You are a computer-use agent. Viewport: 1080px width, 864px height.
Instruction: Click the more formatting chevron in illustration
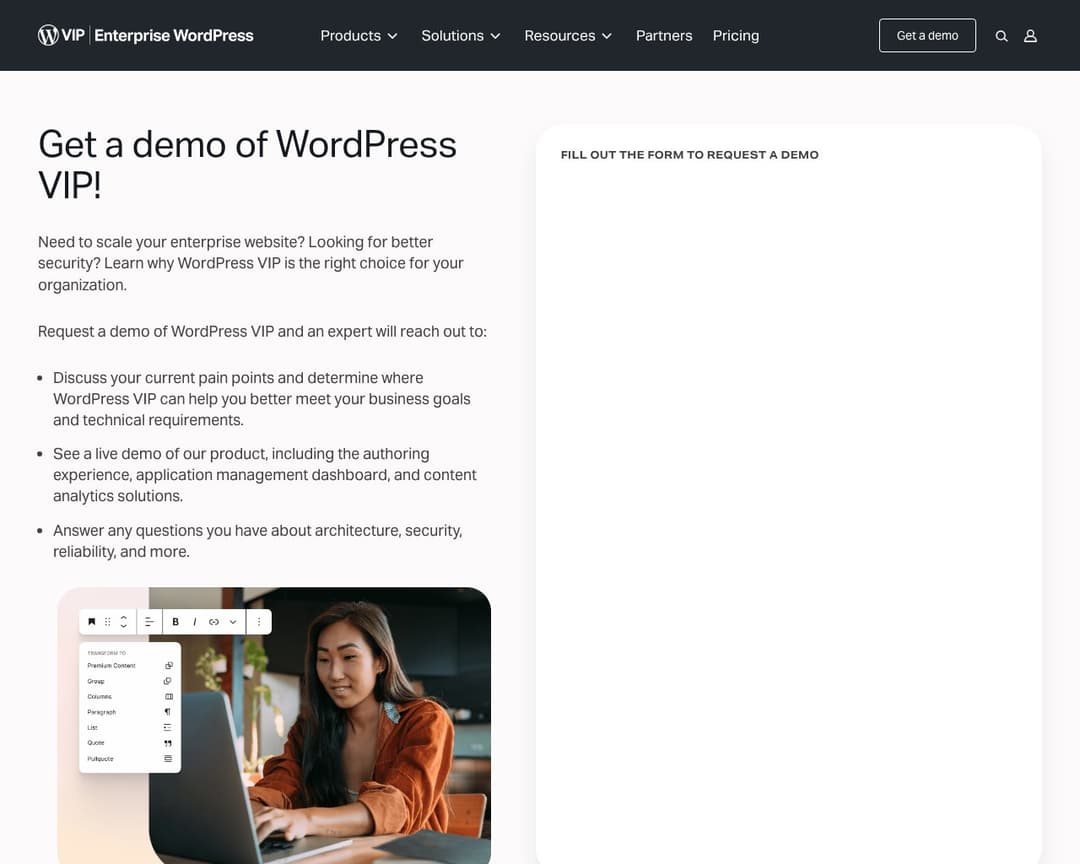[233, 622]
